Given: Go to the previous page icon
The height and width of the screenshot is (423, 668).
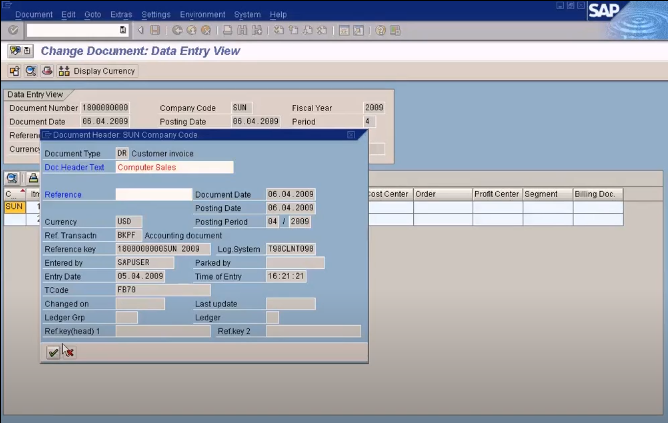Looking at the screenshot, I should point(294,30).
